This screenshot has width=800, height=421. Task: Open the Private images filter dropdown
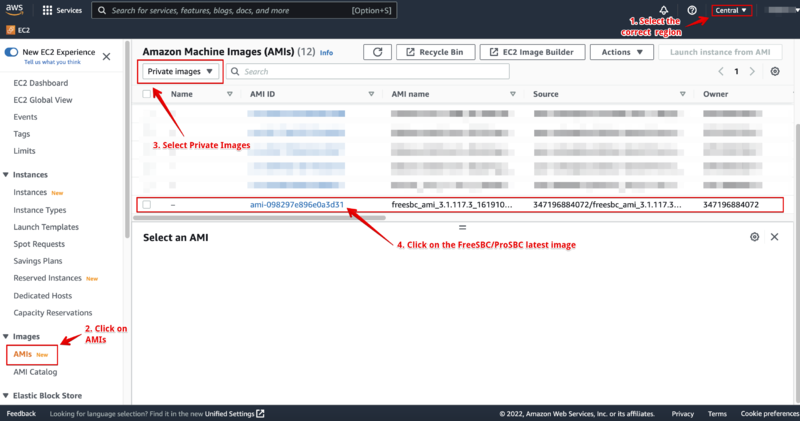(x=180, y=71)
